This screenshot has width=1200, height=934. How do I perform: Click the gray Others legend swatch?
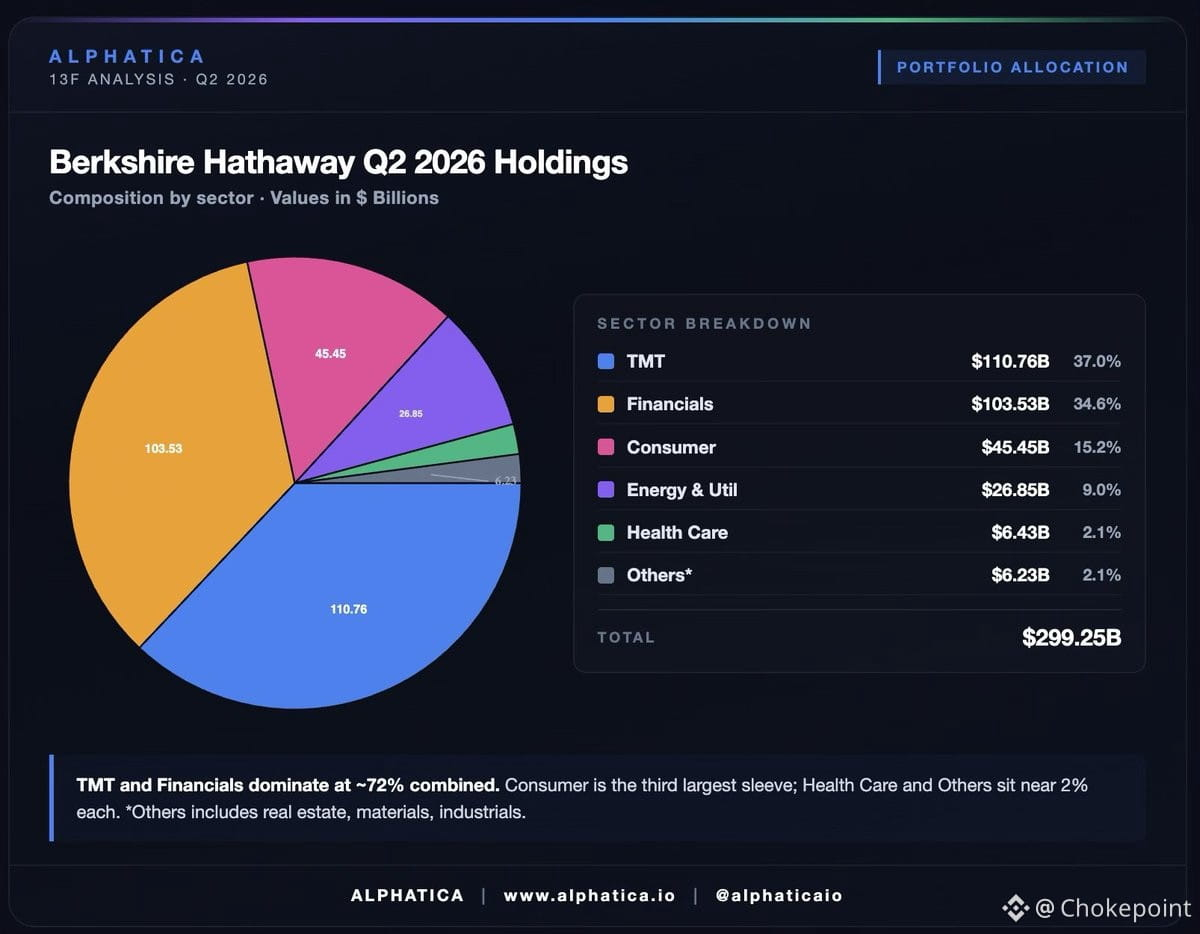point(606,575)
